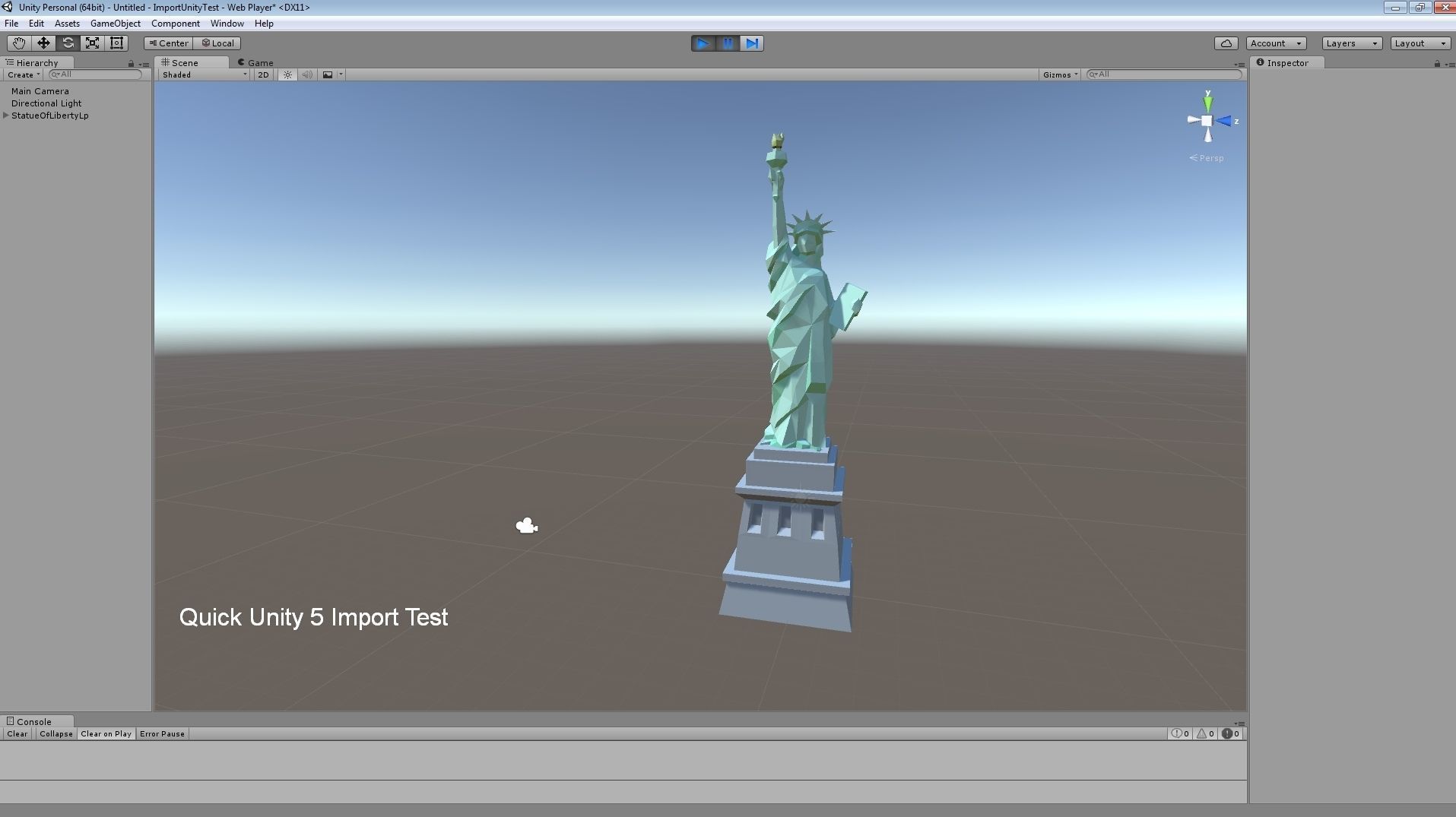Open the Account dropdown
1456x817 pixels.
(1277, 43)
